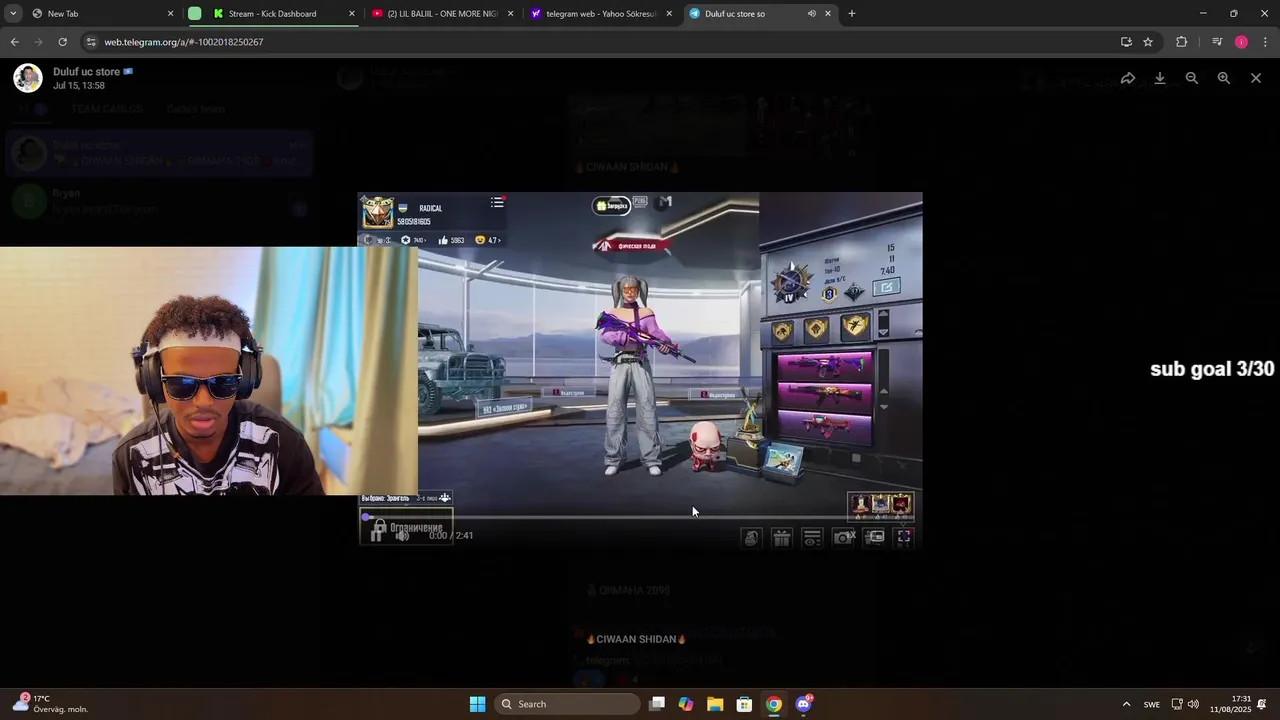Toggle video fullscreen mode
This screenshot has height=720, width=1280.
click(x=904, y=537)
